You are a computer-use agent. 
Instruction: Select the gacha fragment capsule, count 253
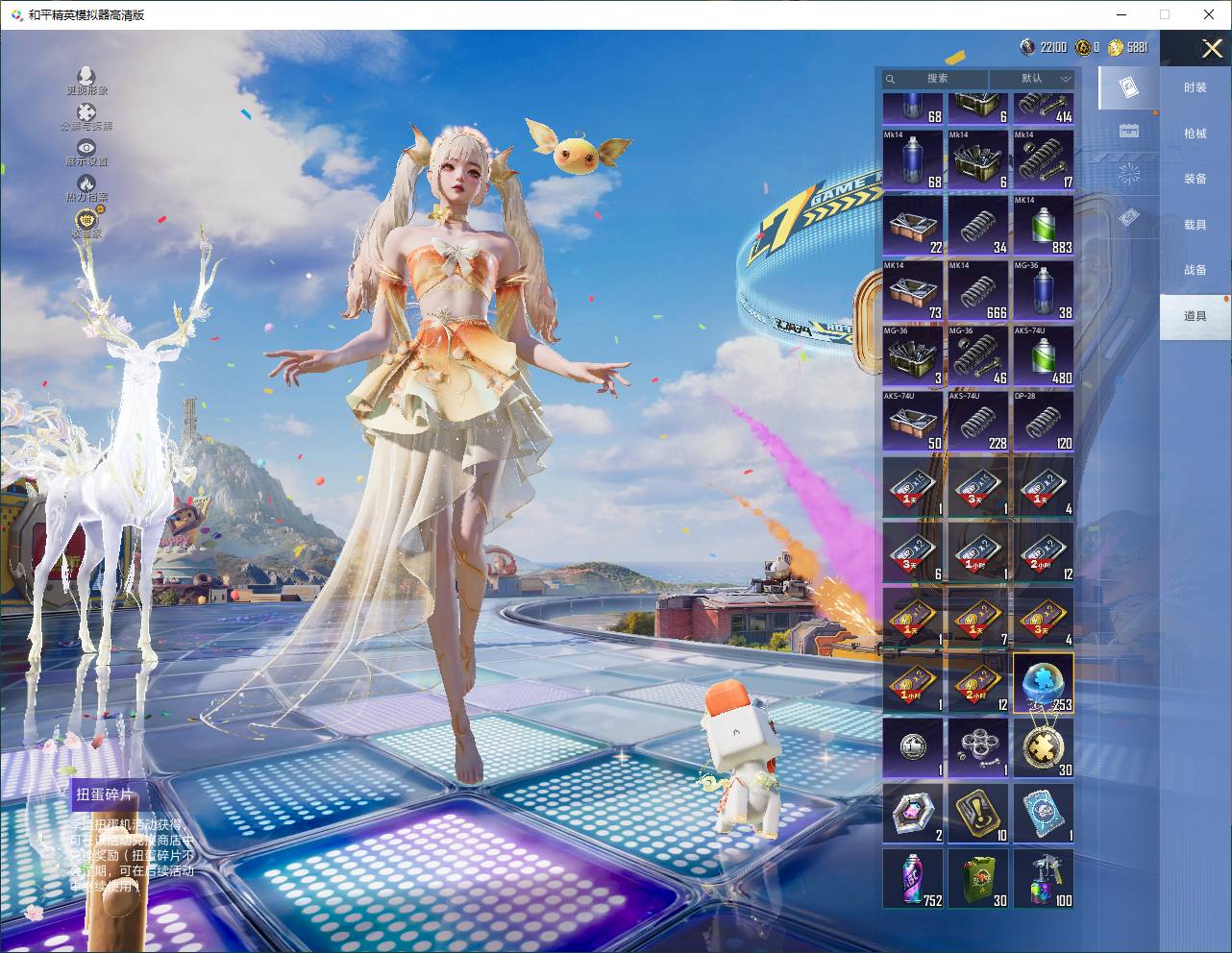click(1044, 682)
